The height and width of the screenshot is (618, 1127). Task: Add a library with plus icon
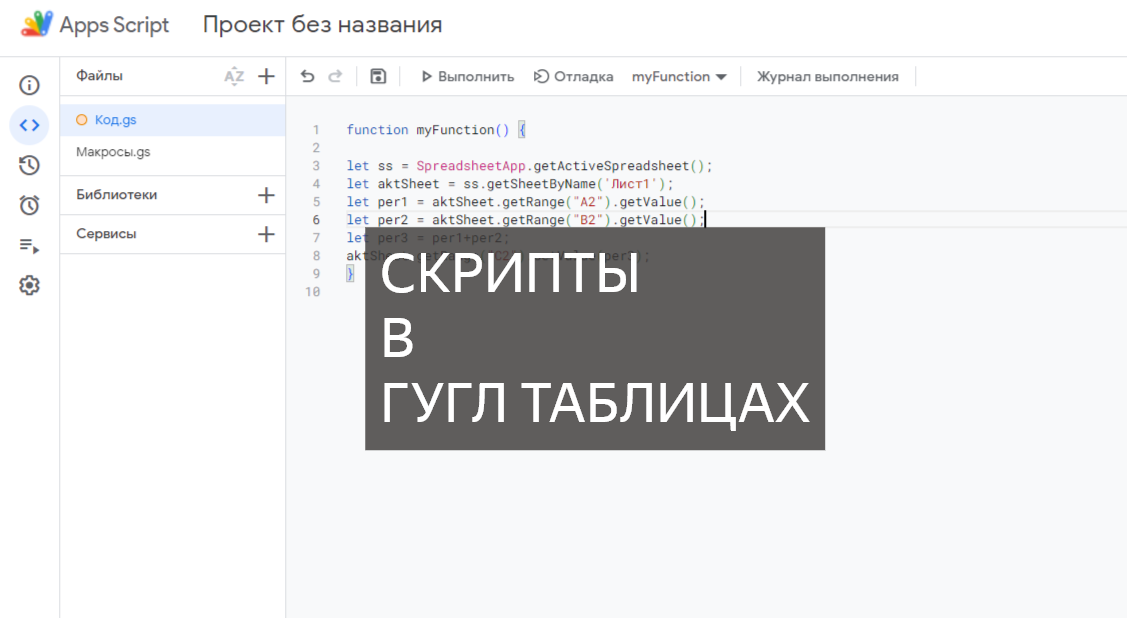pos(266,195)
